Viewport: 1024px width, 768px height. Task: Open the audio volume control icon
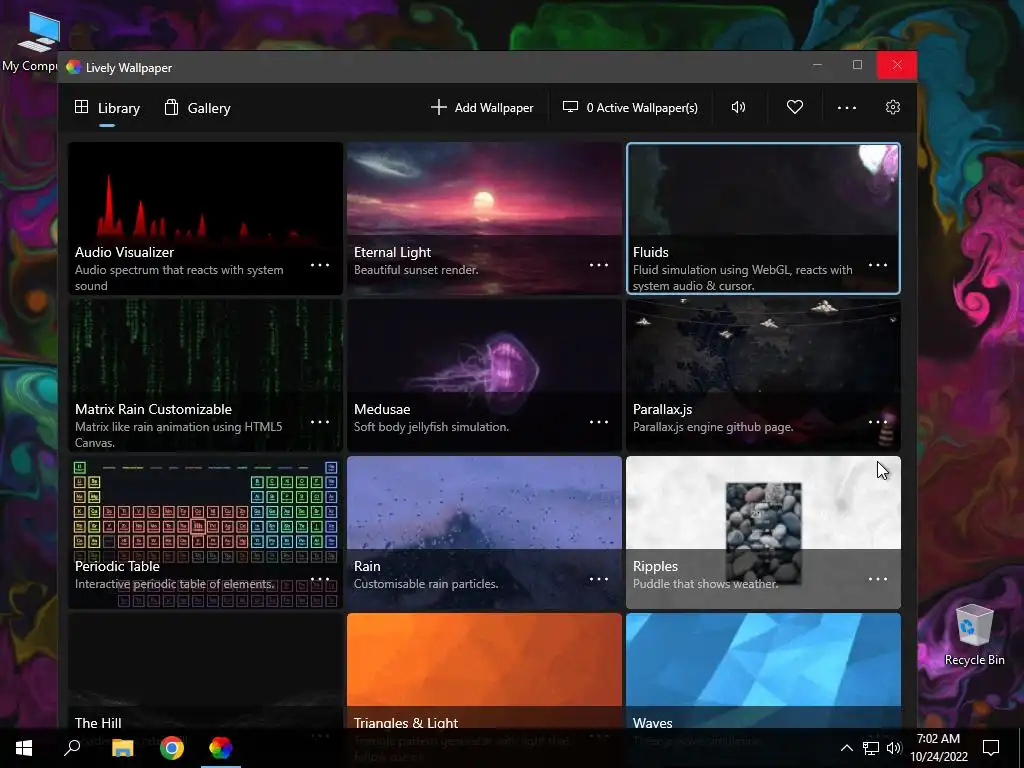(738, 107)
